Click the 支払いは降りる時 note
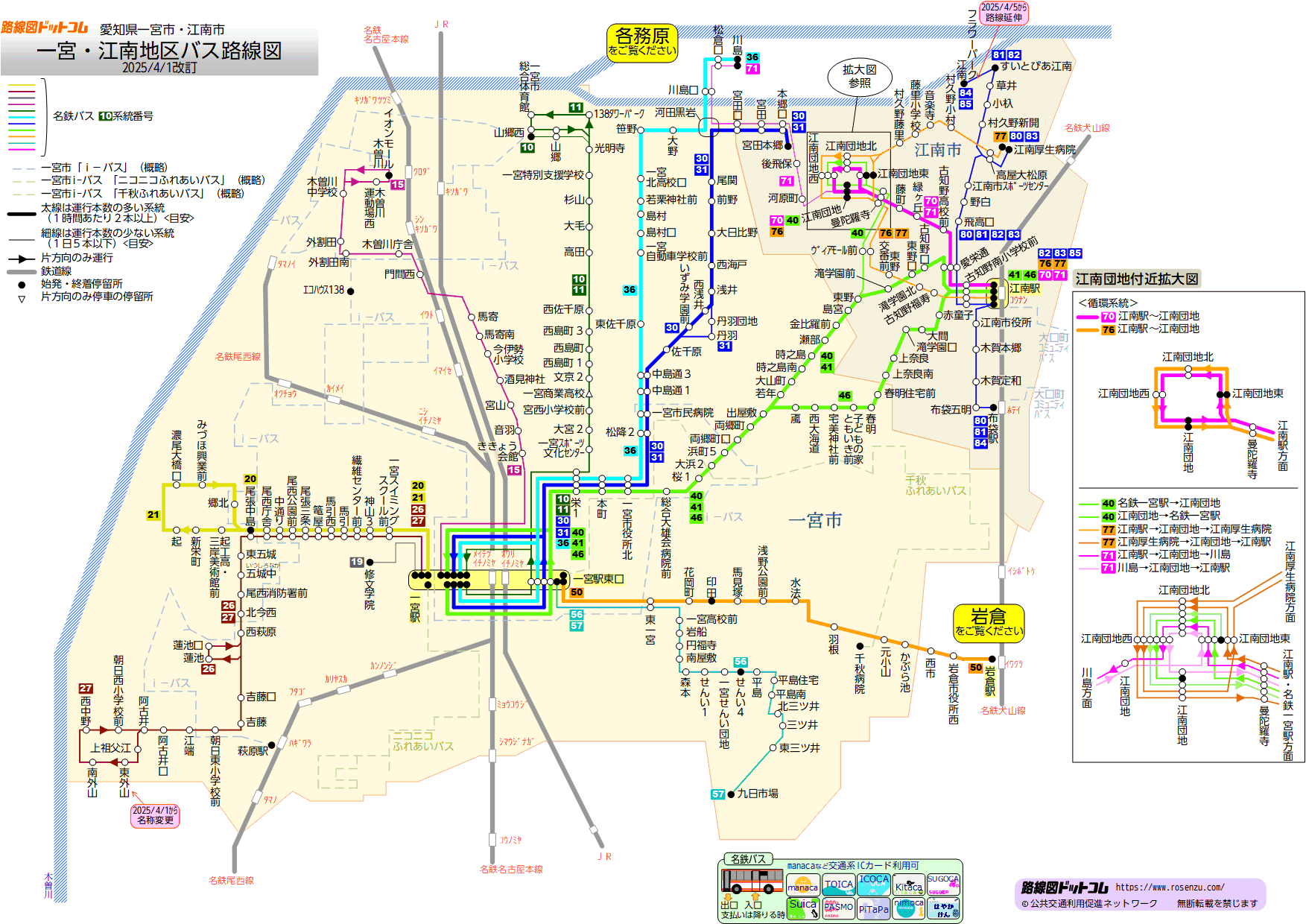 tap(752, 914)
